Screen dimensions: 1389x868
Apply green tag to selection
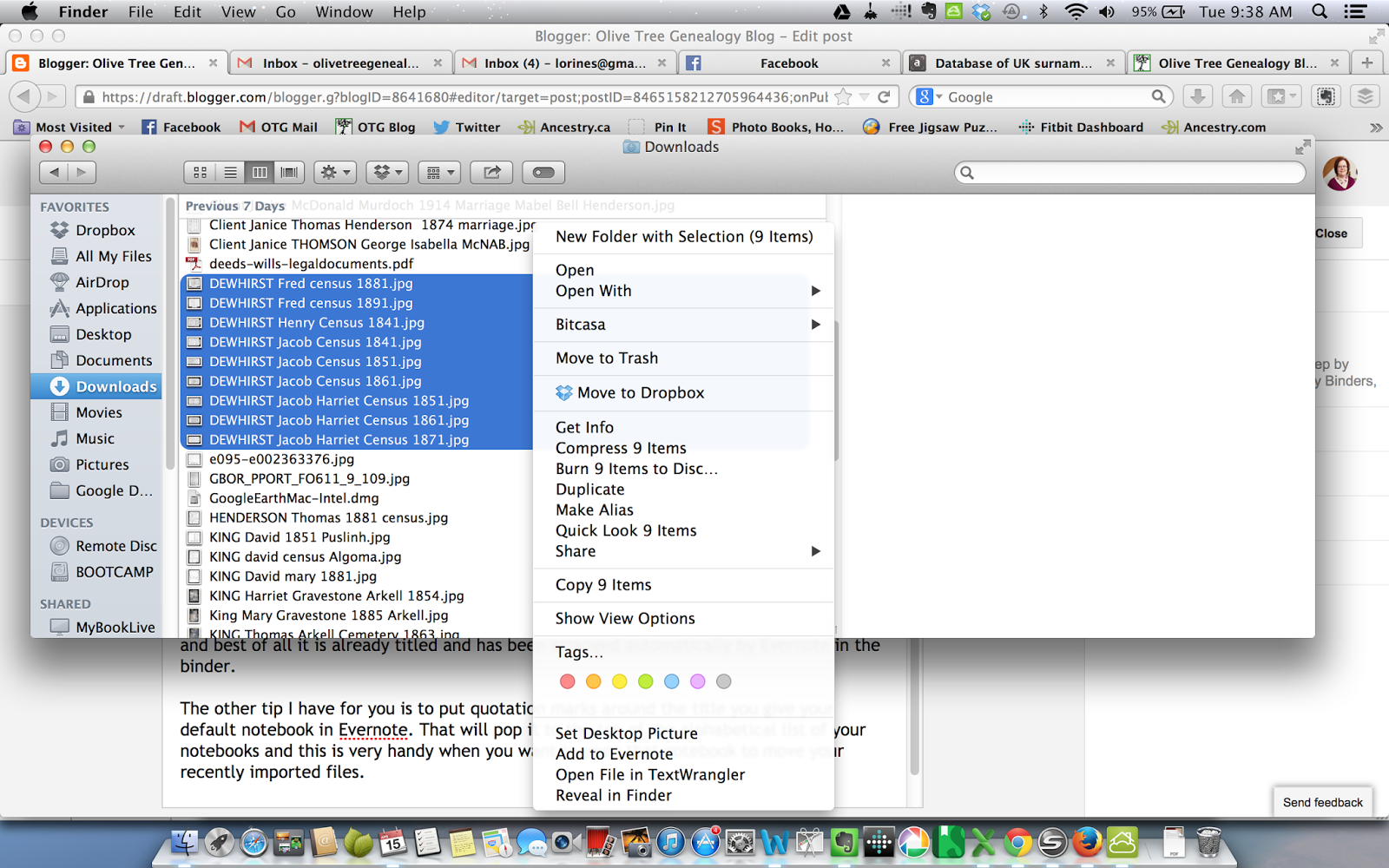point(646,681)
